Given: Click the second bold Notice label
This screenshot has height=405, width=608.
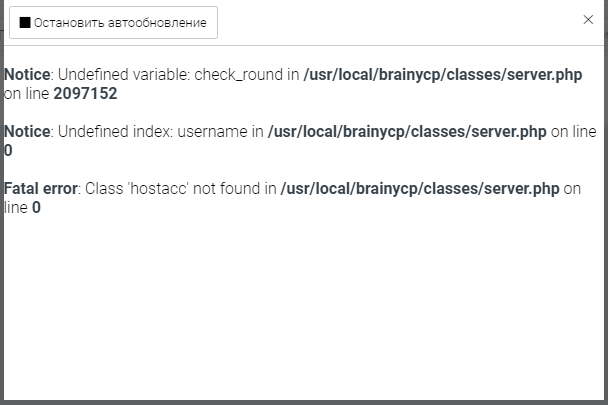Looking at the screenshot, I should (x=27, y=132).
